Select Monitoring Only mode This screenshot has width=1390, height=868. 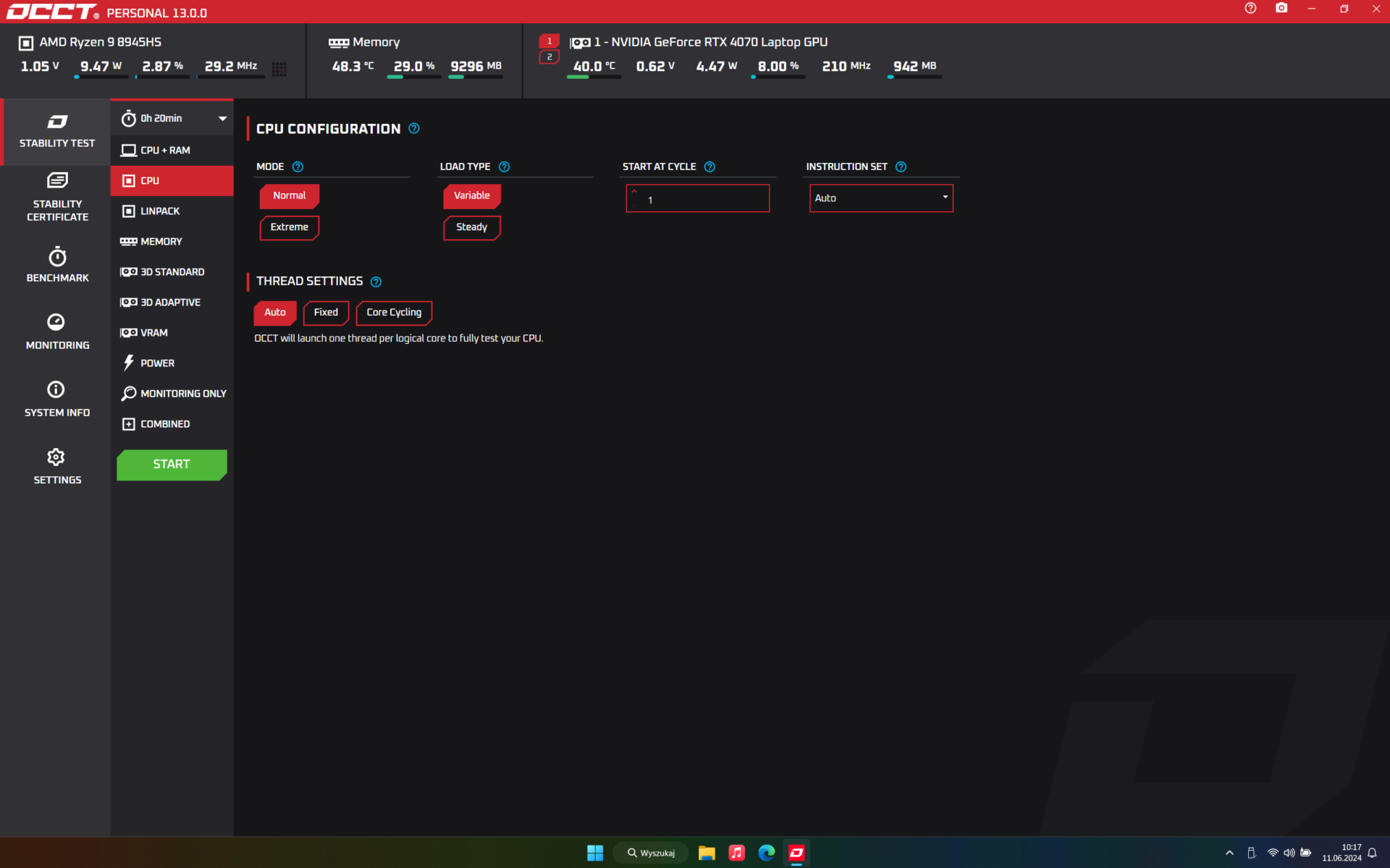[172, 394]
